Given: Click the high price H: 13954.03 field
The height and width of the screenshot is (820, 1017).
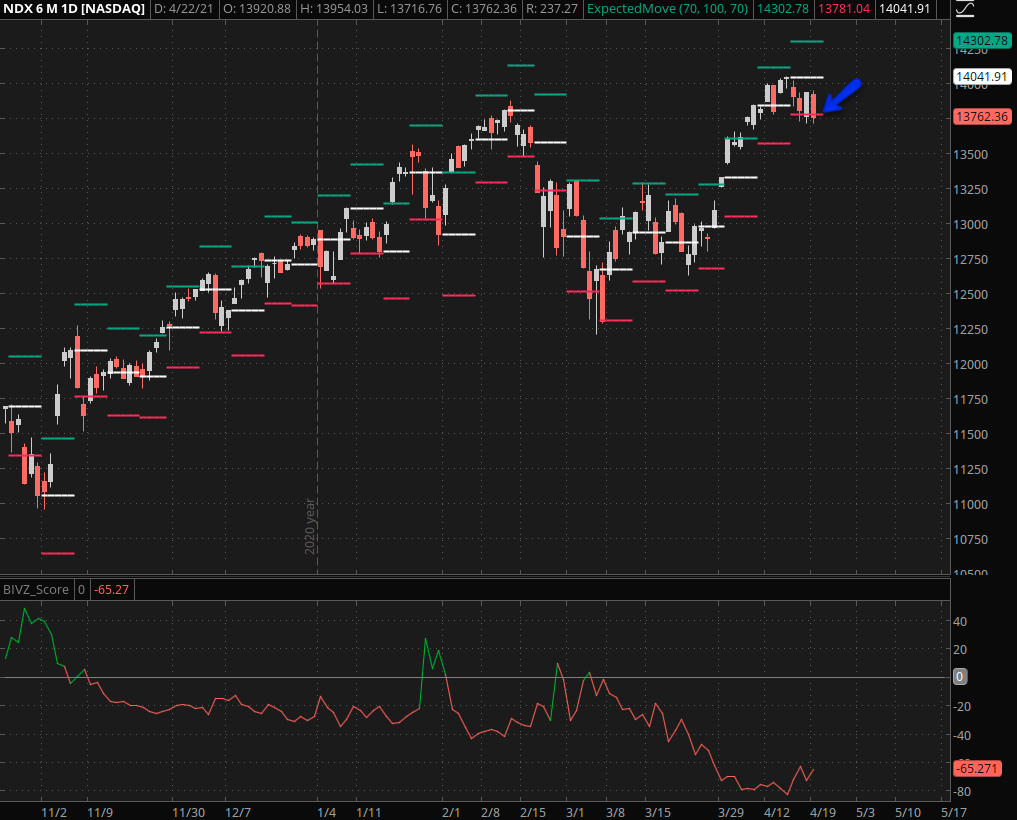Looking at the screenshot, I should [x=332, y=9].
